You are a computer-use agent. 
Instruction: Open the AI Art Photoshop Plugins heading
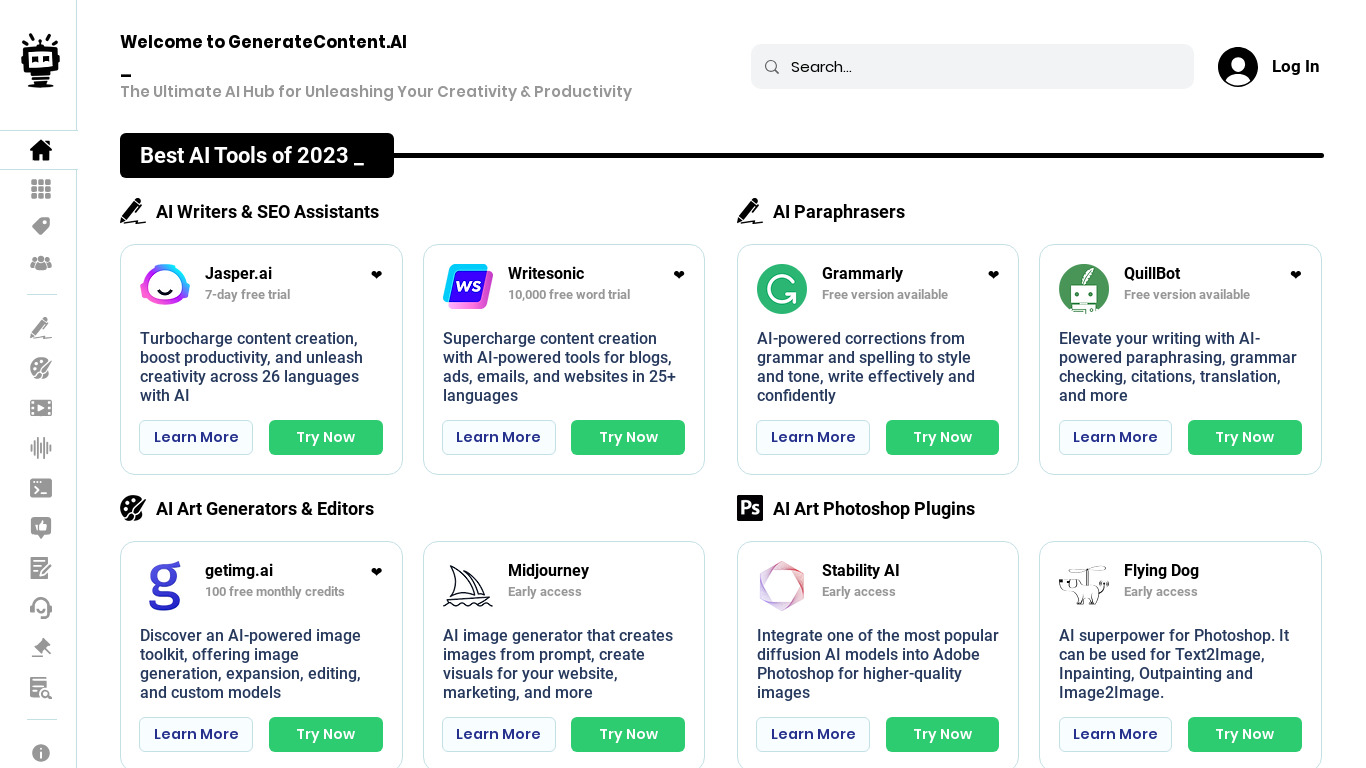click(873, 509)
